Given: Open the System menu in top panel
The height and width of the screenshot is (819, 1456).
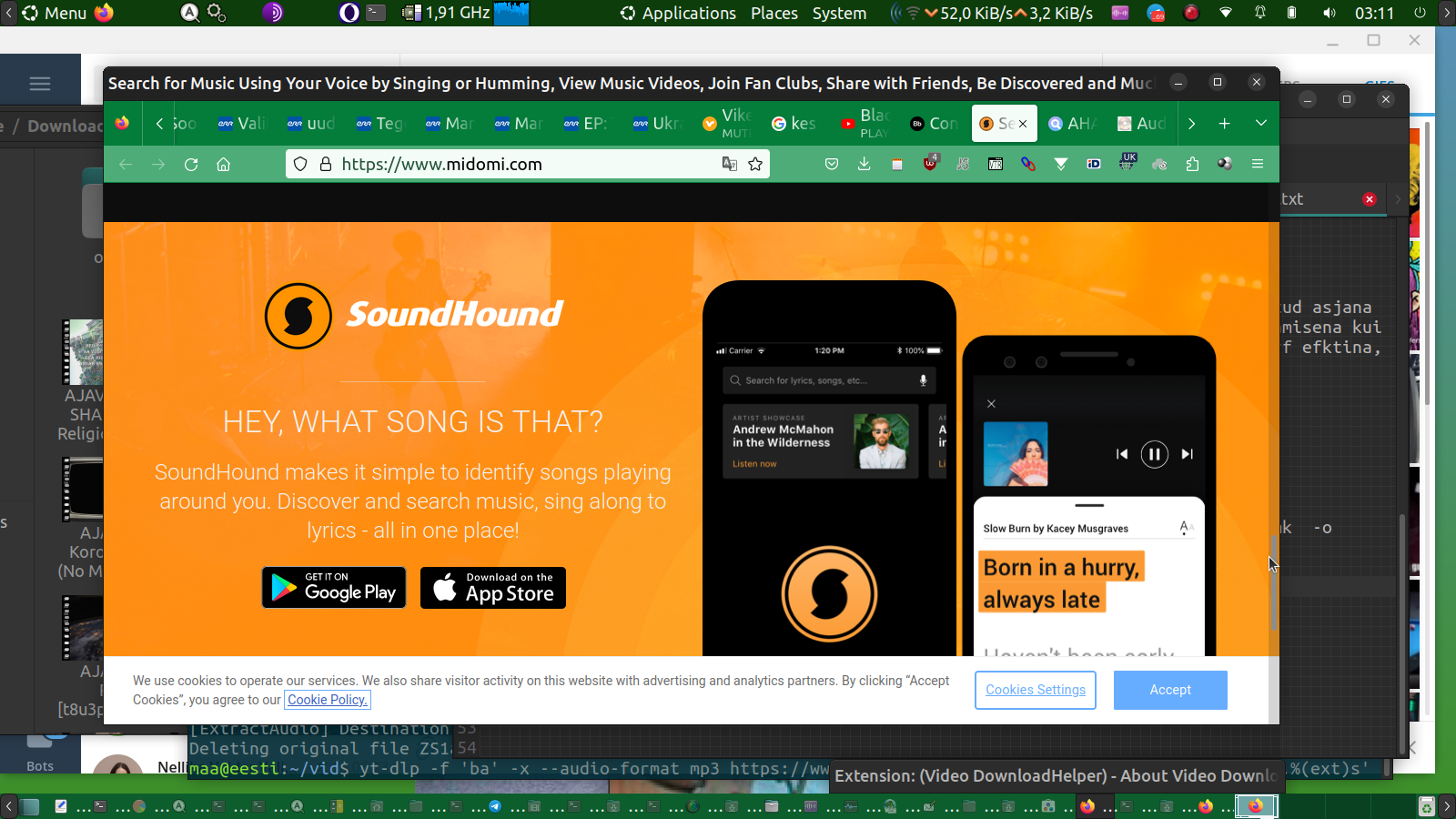Looking at the screenshot, I should [839, 13].
